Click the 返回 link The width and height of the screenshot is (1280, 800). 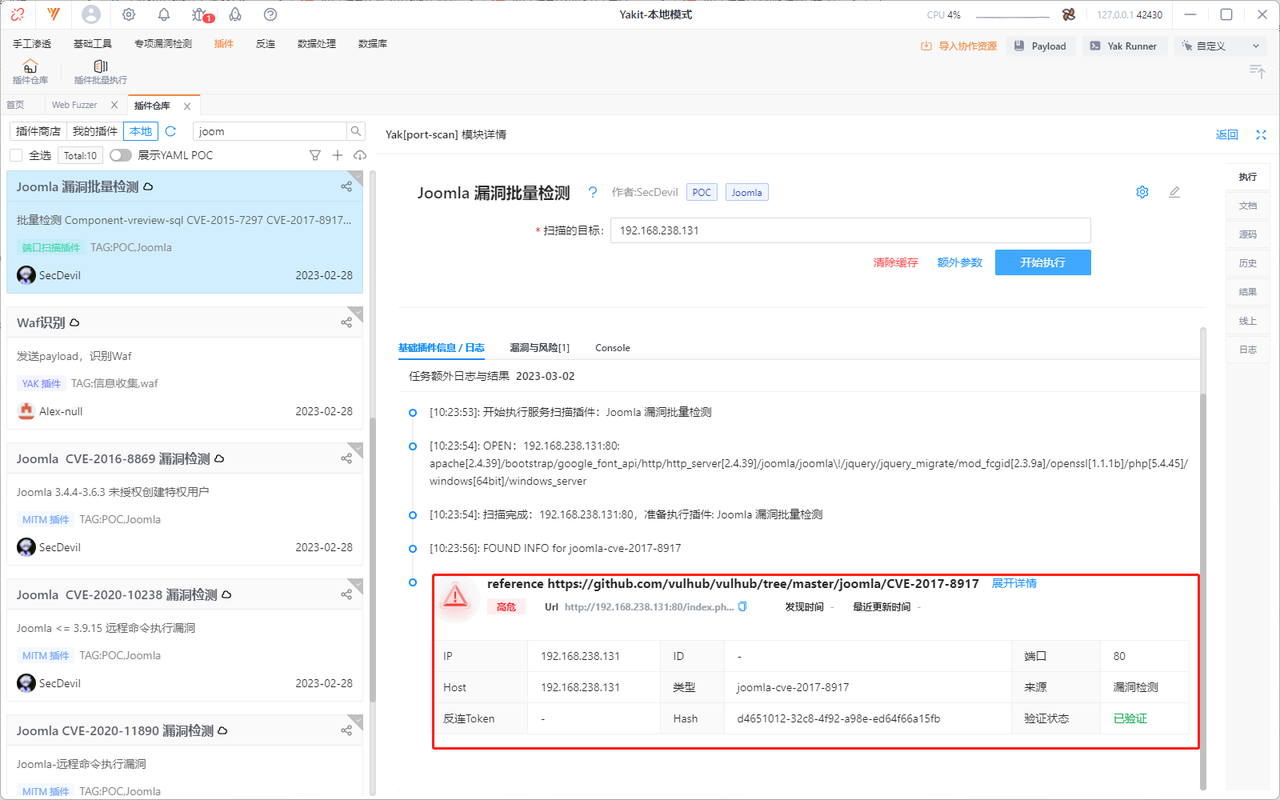pos(1227,135)
